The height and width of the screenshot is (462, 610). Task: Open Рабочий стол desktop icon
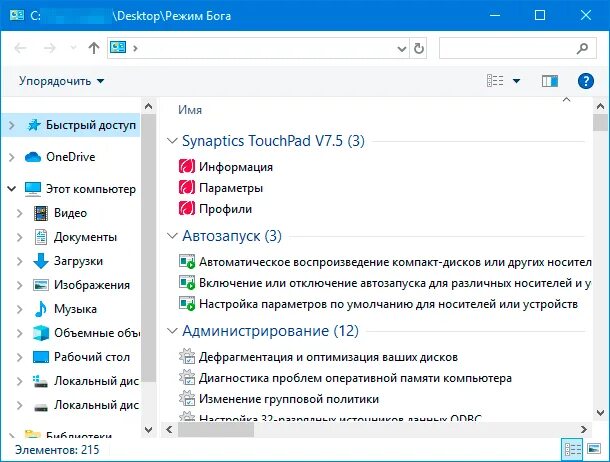[41, 357]
